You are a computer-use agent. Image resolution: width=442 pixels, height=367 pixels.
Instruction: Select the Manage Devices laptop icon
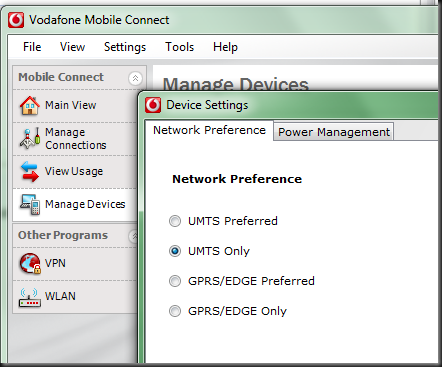tap(30, 204)
